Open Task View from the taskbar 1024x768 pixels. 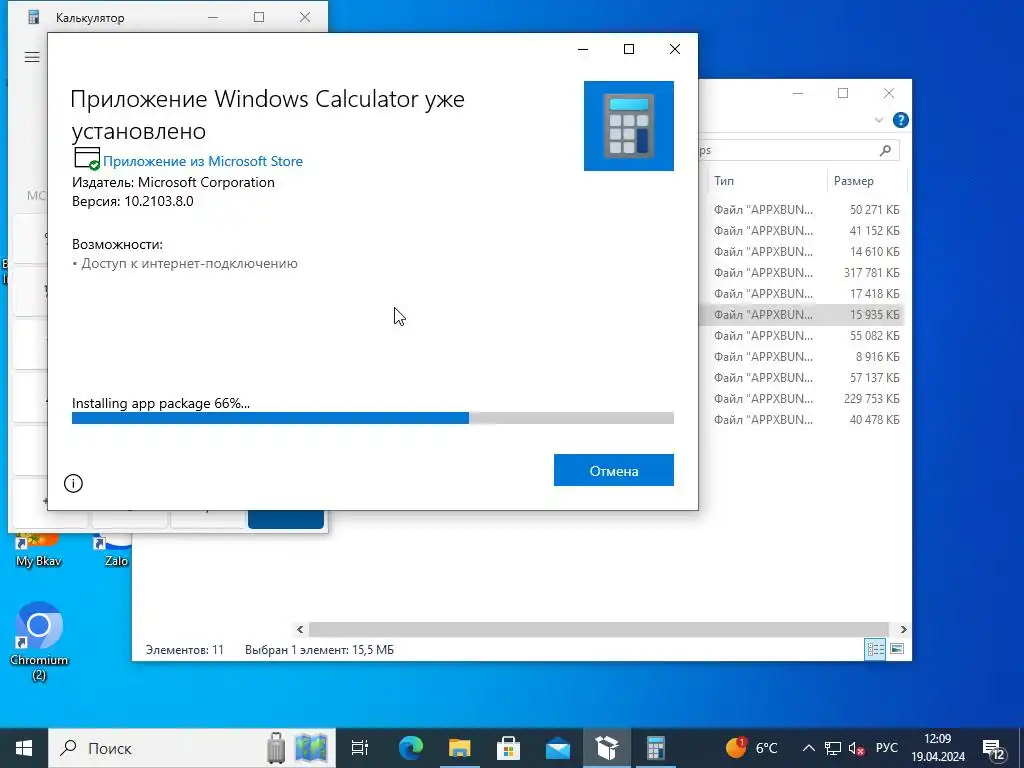(x=360, y=748)
